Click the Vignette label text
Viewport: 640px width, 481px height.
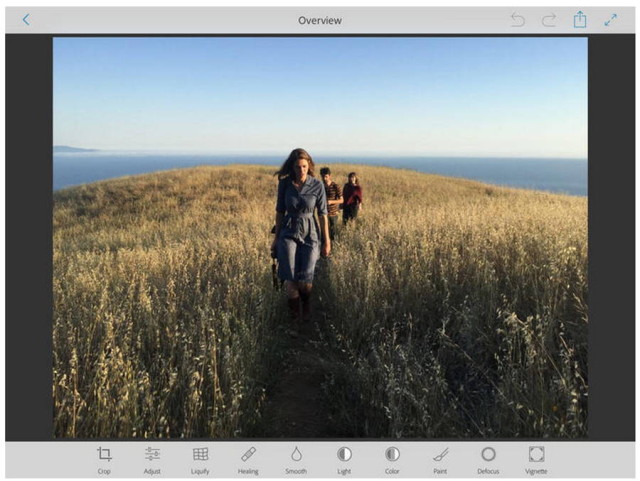click(x=536, y=471)
